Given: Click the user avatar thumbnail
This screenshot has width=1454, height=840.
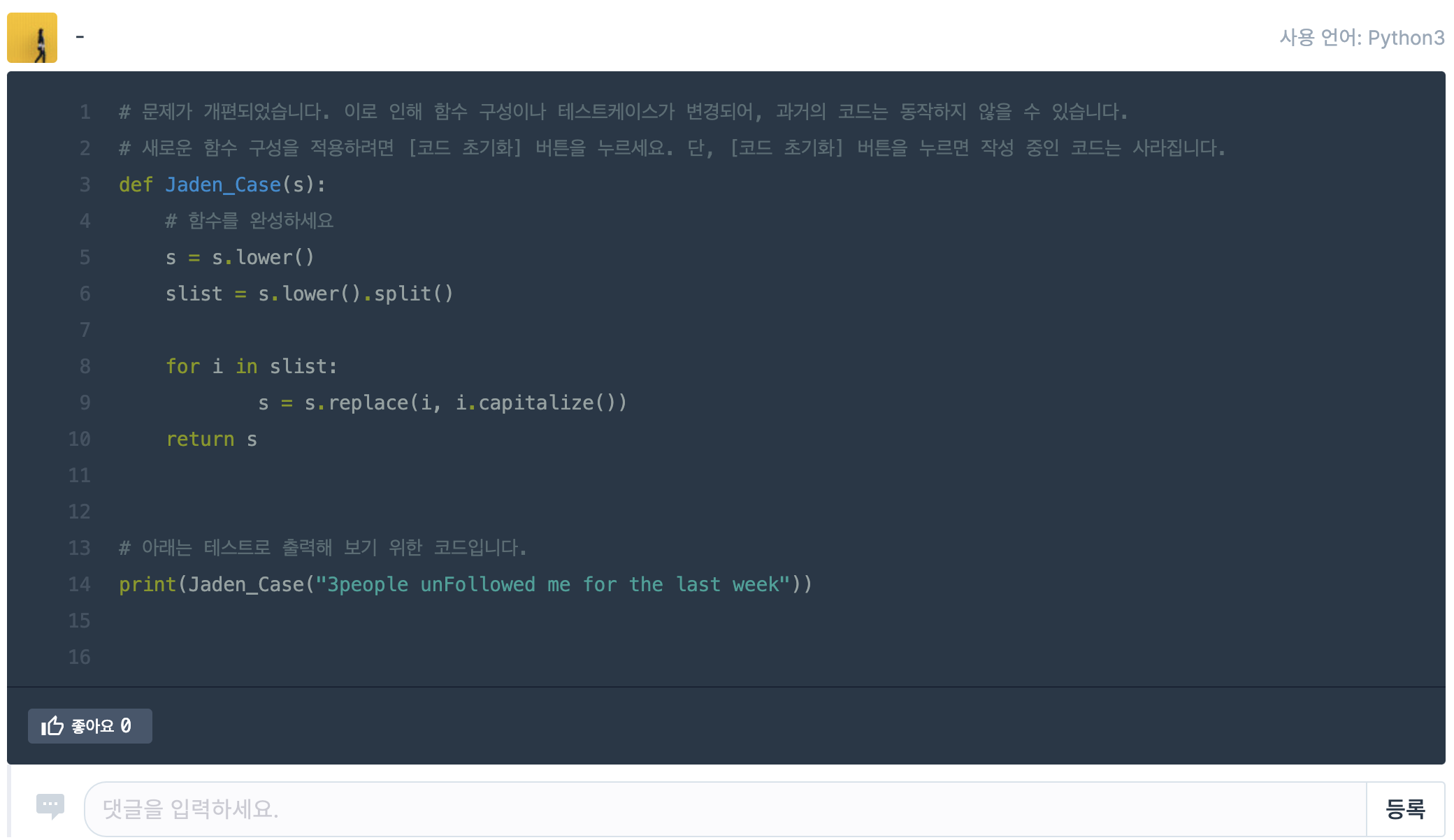Looking at the screenshot, I should click(31, 37).
